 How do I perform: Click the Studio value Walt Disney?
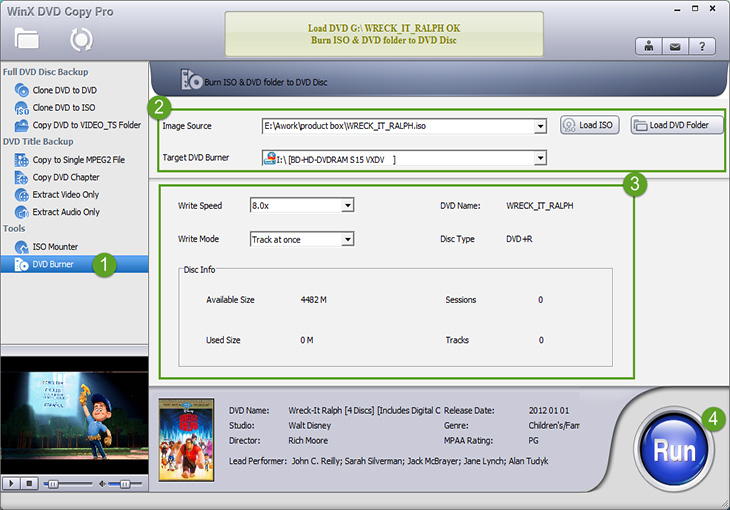pyautogui.click(x=310, y=425)
